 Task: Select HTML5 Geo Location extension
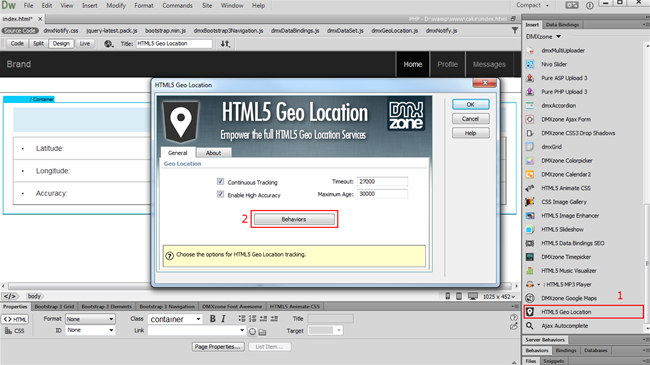click(x=583, y=312)
